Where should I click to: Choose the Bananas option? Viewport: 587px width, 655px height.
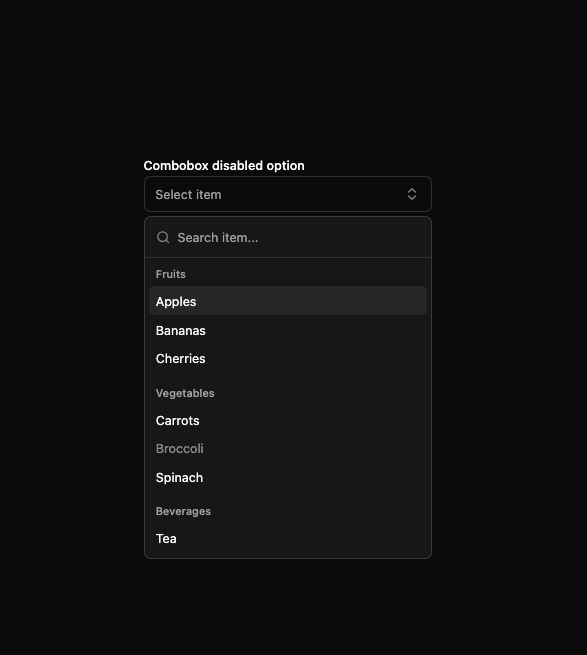pyautogui.click(x=287, y=330)
